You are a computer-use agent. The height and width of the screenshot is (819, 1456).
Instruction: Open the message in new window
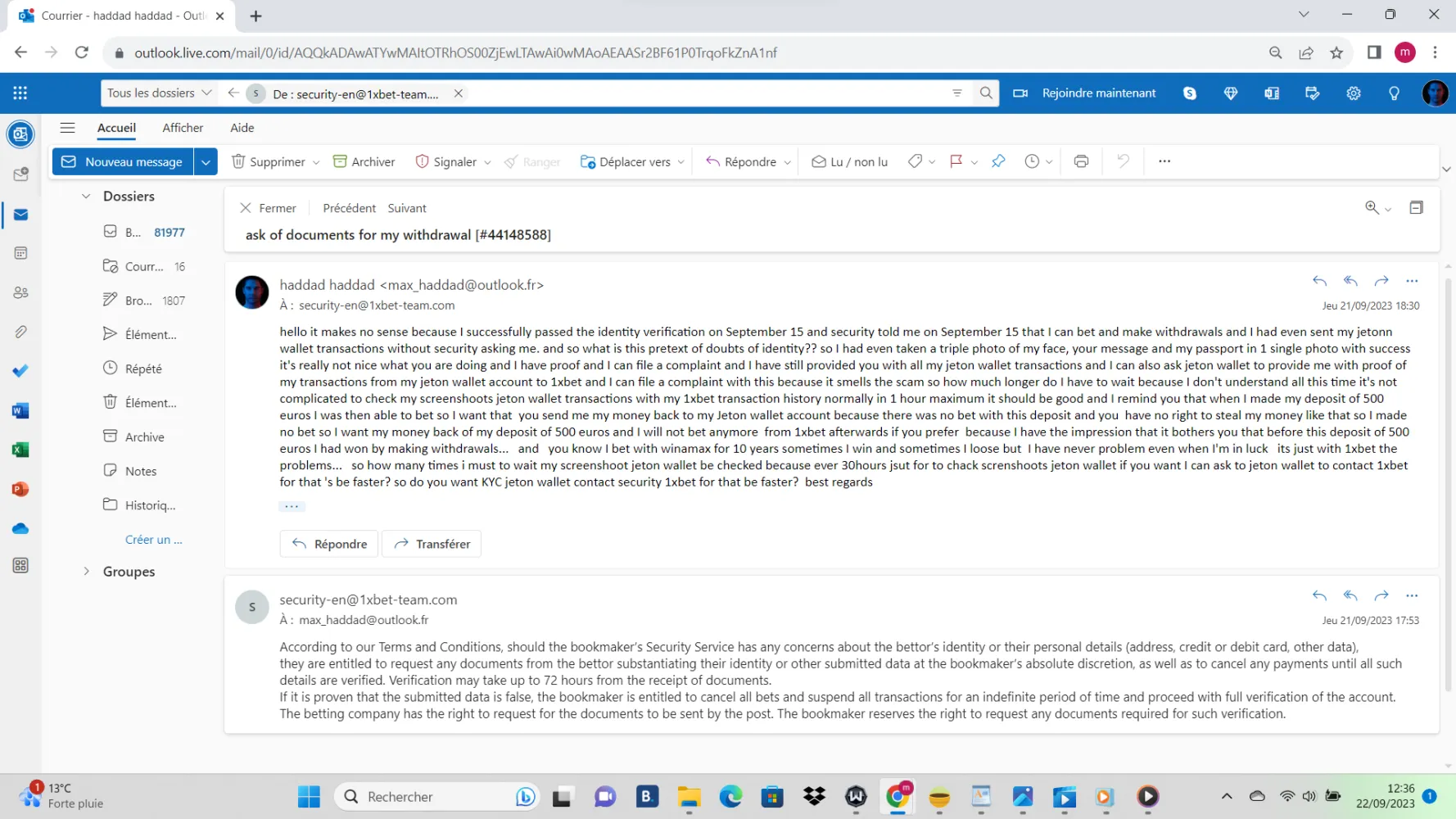coord(1416,207)
